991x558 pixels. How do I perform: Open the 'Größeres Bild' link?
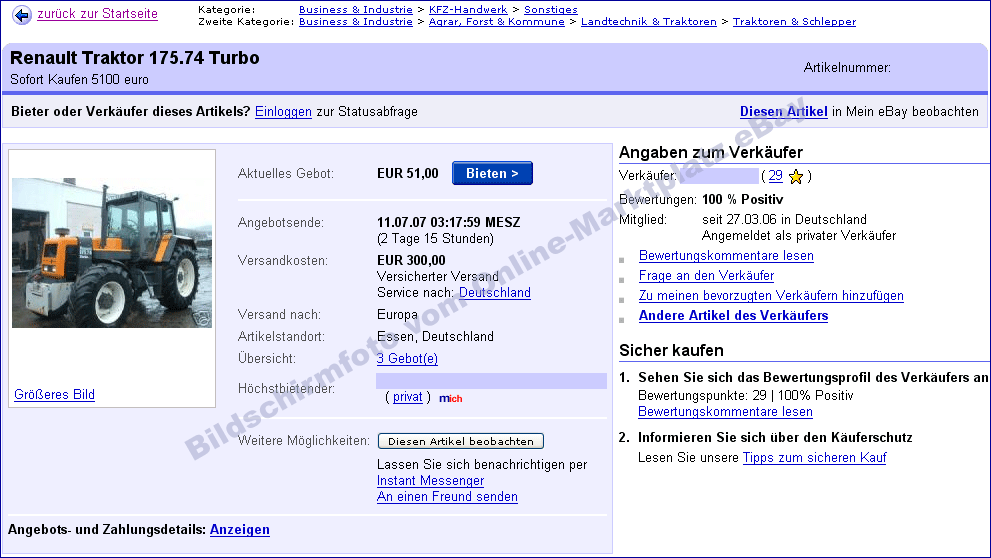tap(54, 394)
